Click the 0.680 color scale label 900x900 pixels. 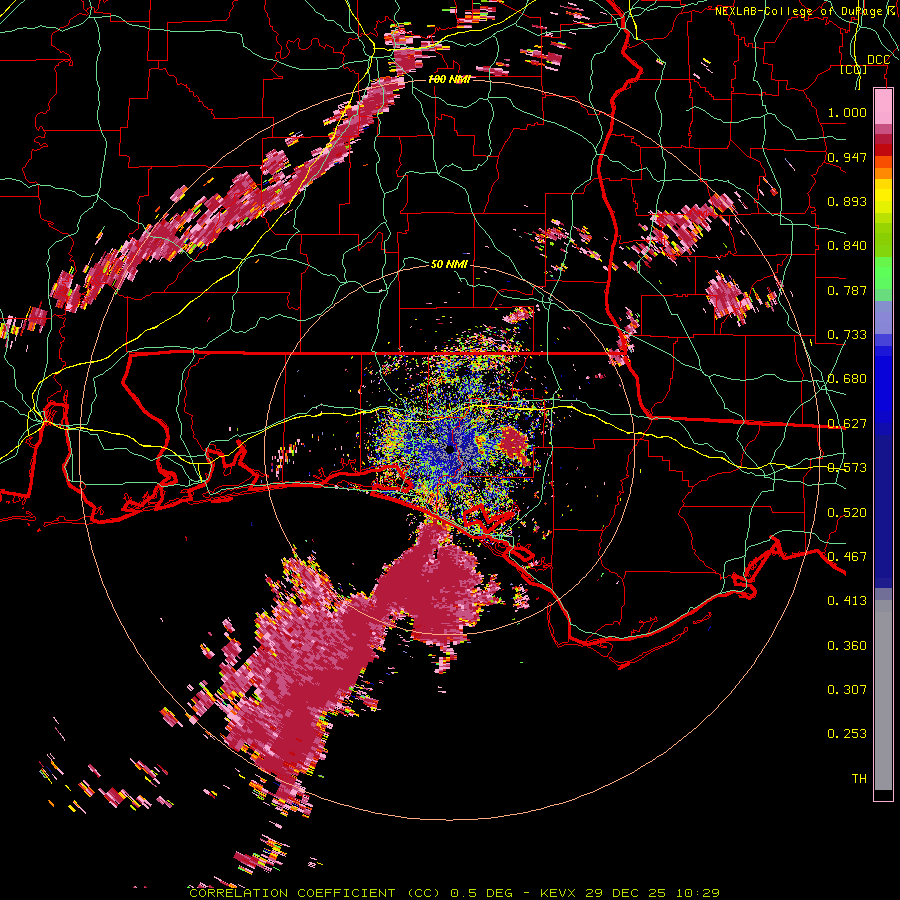pos(847,379)
